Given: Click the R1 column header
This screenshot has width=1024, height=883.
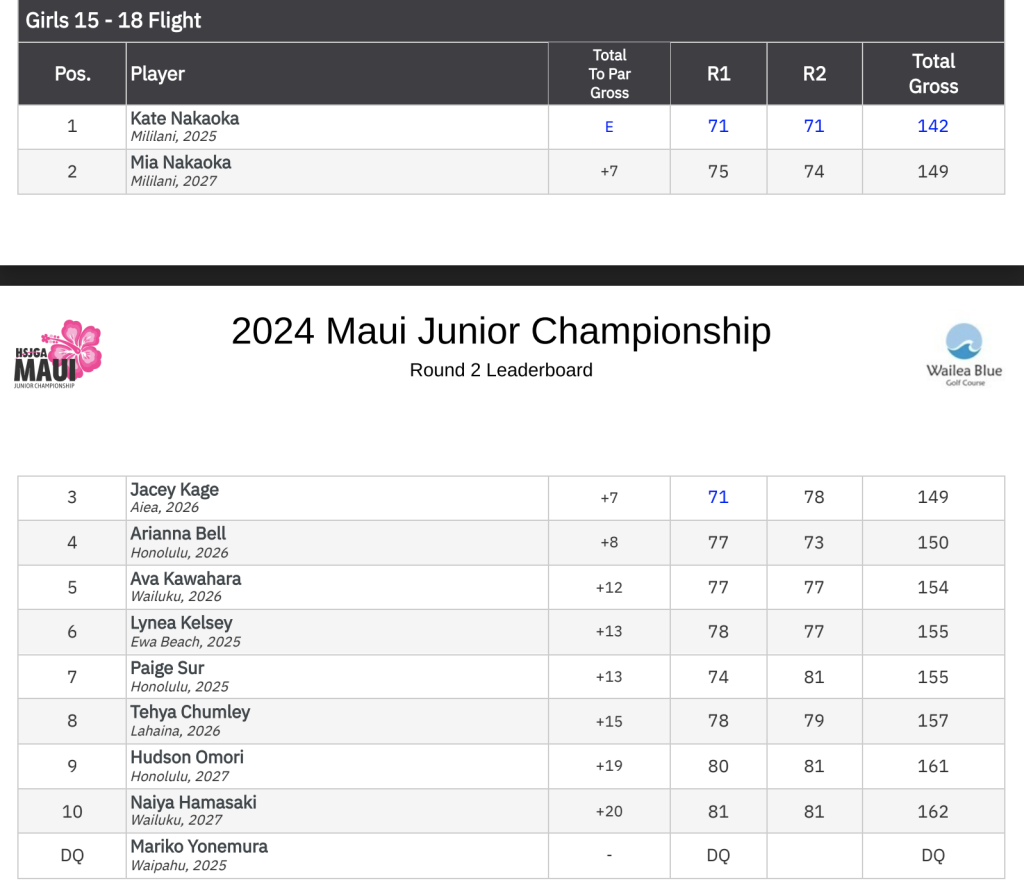Looking at the screenshot, I should [x=718, y=74].
